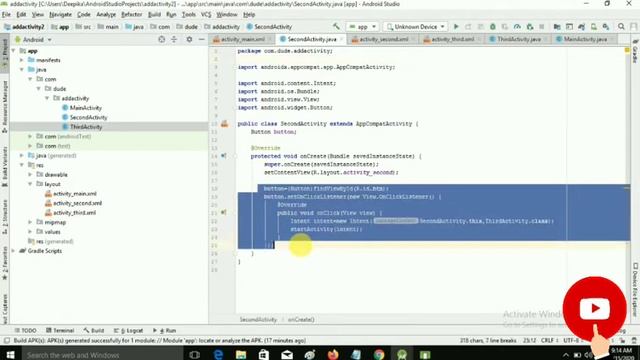Click Attach debugger to process icon
This screenshot has width=640, height=360.
point(530,27)
